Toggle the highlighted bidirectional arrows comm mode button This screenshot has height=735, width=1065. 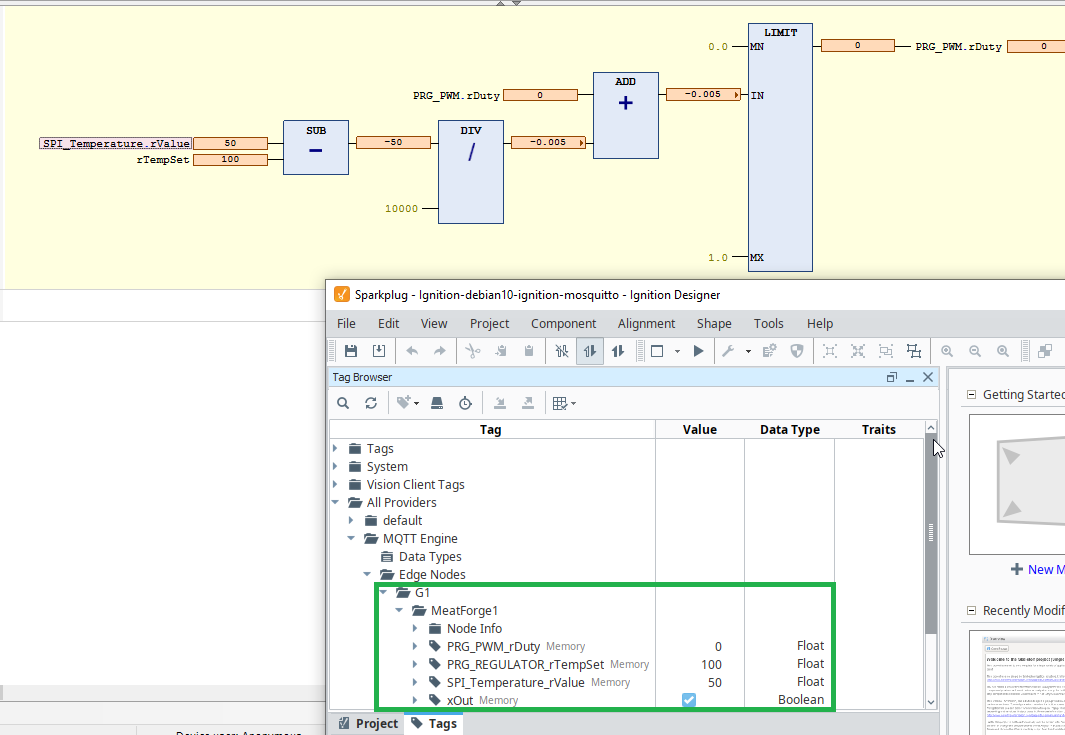590,351
